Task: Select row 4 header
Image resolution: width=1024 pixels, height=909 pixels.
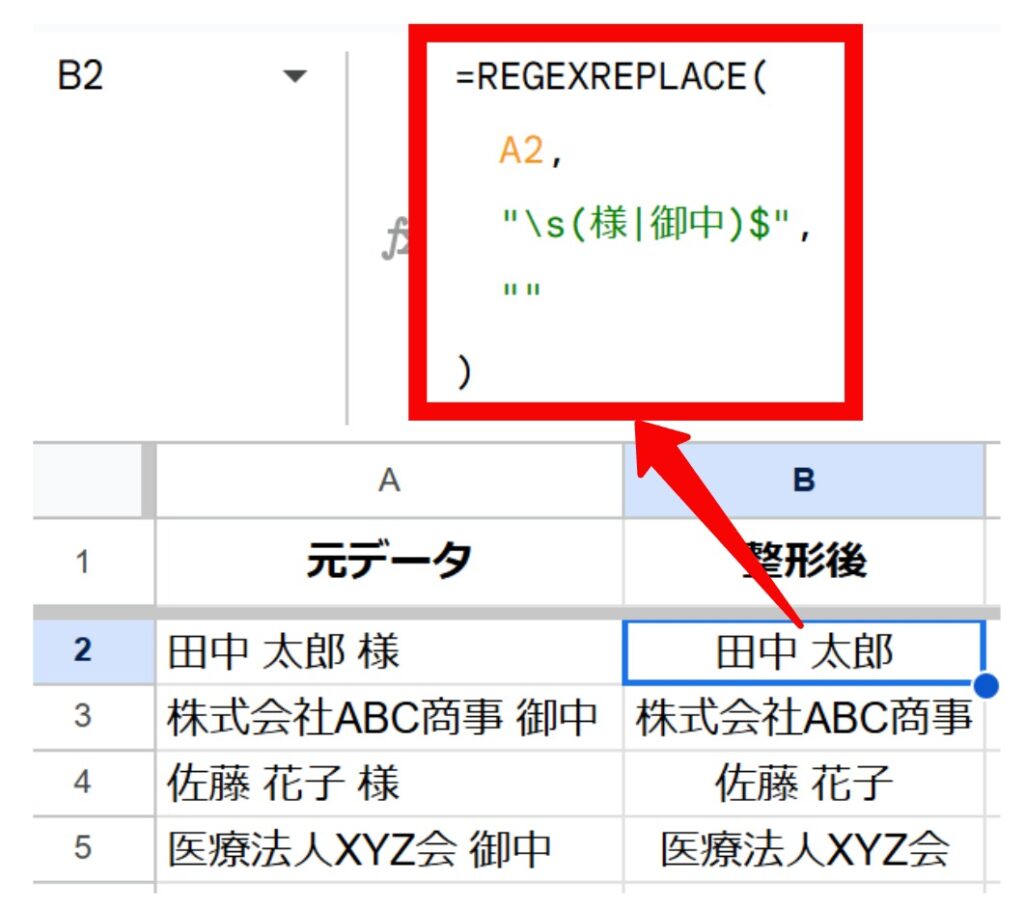Action: [x=82, y=782]
